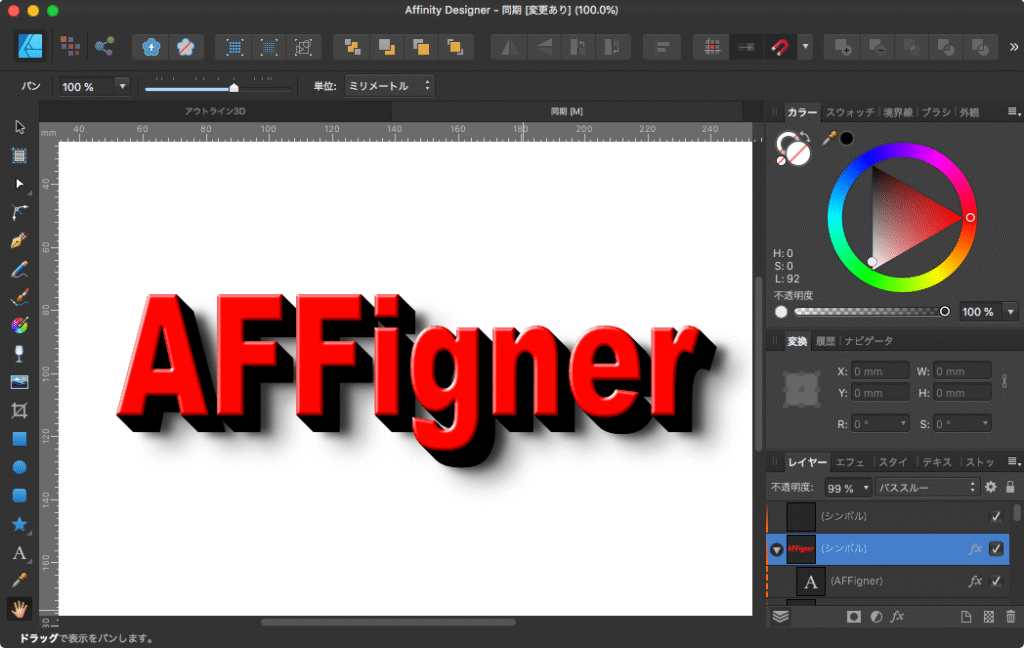Open the ミリメートル units dropdown
The width and height of the screenshot is (1024, 648).
pyautogui.click(x=389, y=86)
